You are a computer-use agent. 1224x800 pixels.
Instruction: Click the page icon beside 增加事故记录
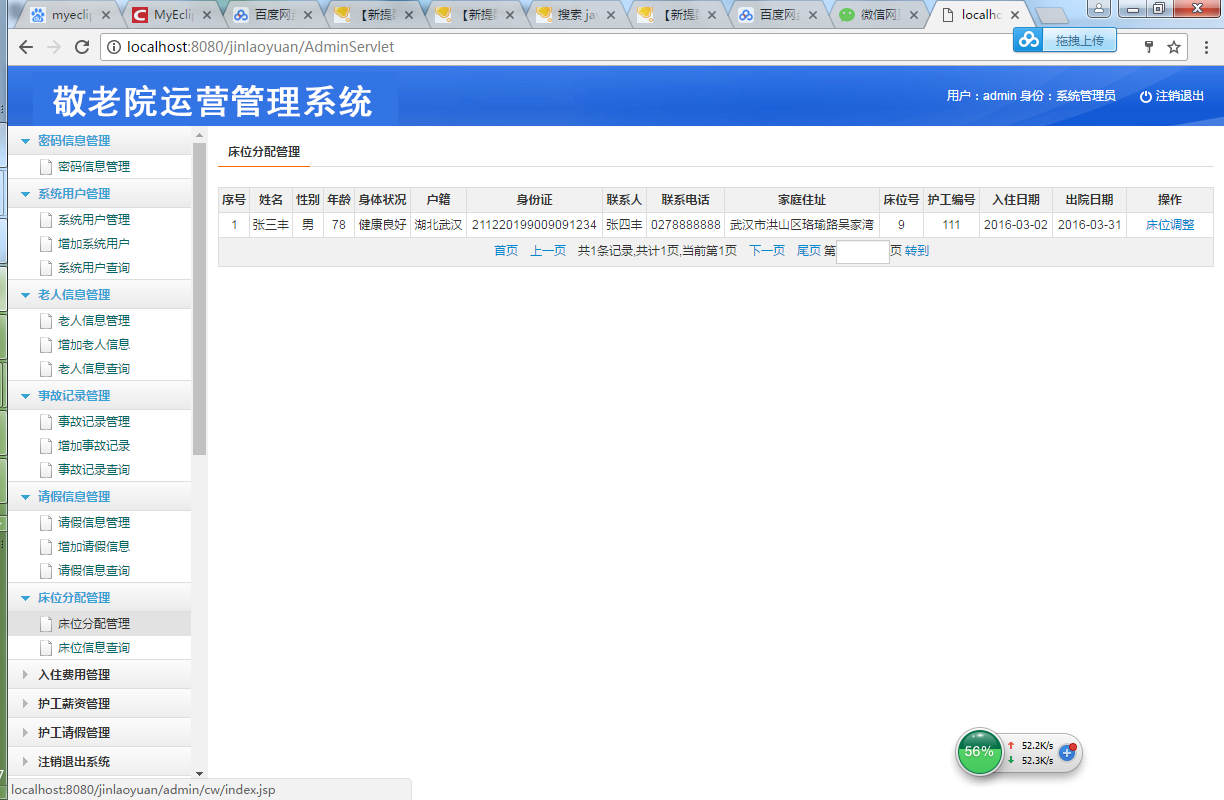coord(45,446)
